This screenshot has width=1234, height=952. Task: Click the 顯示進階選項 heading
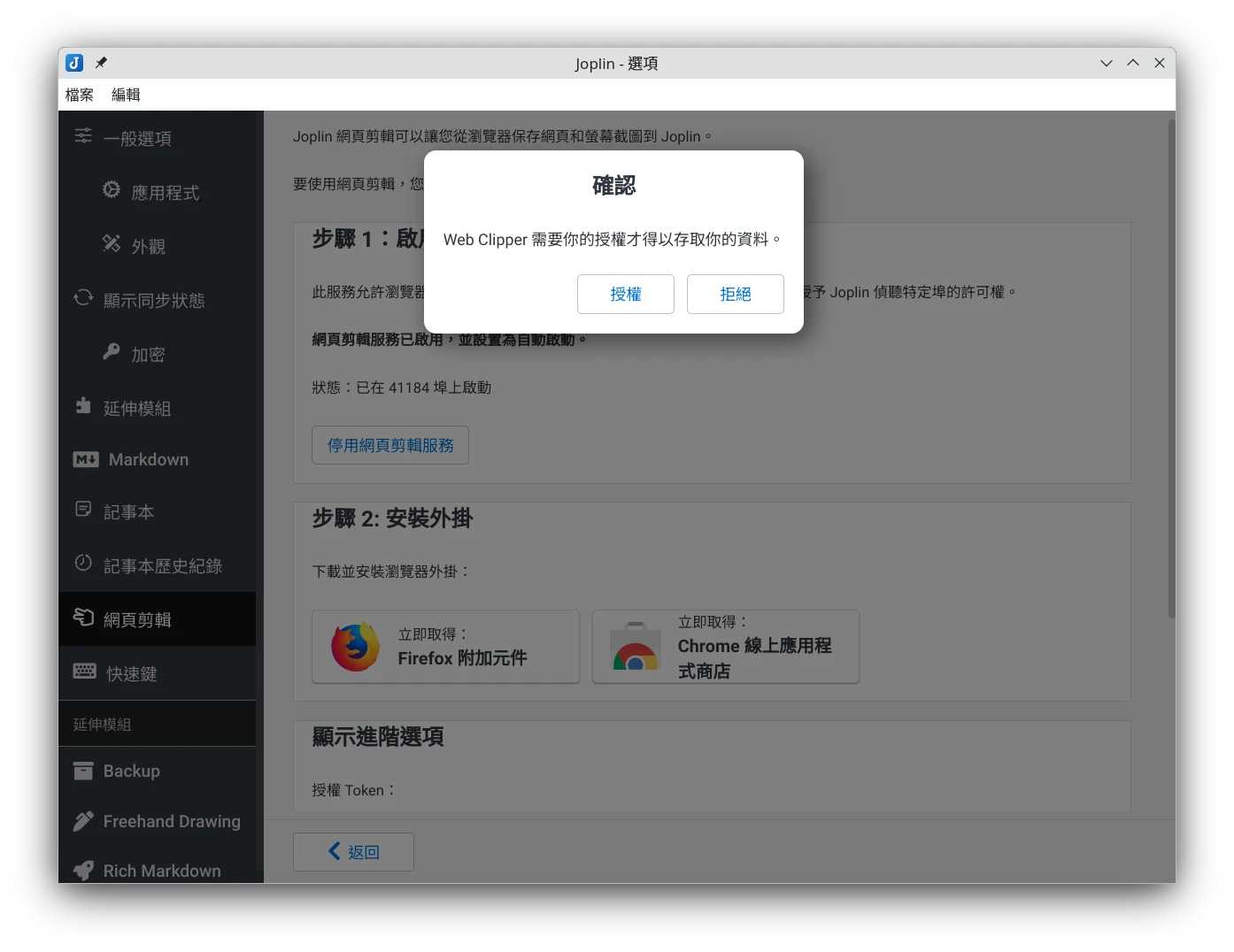(x=378, y=736)
